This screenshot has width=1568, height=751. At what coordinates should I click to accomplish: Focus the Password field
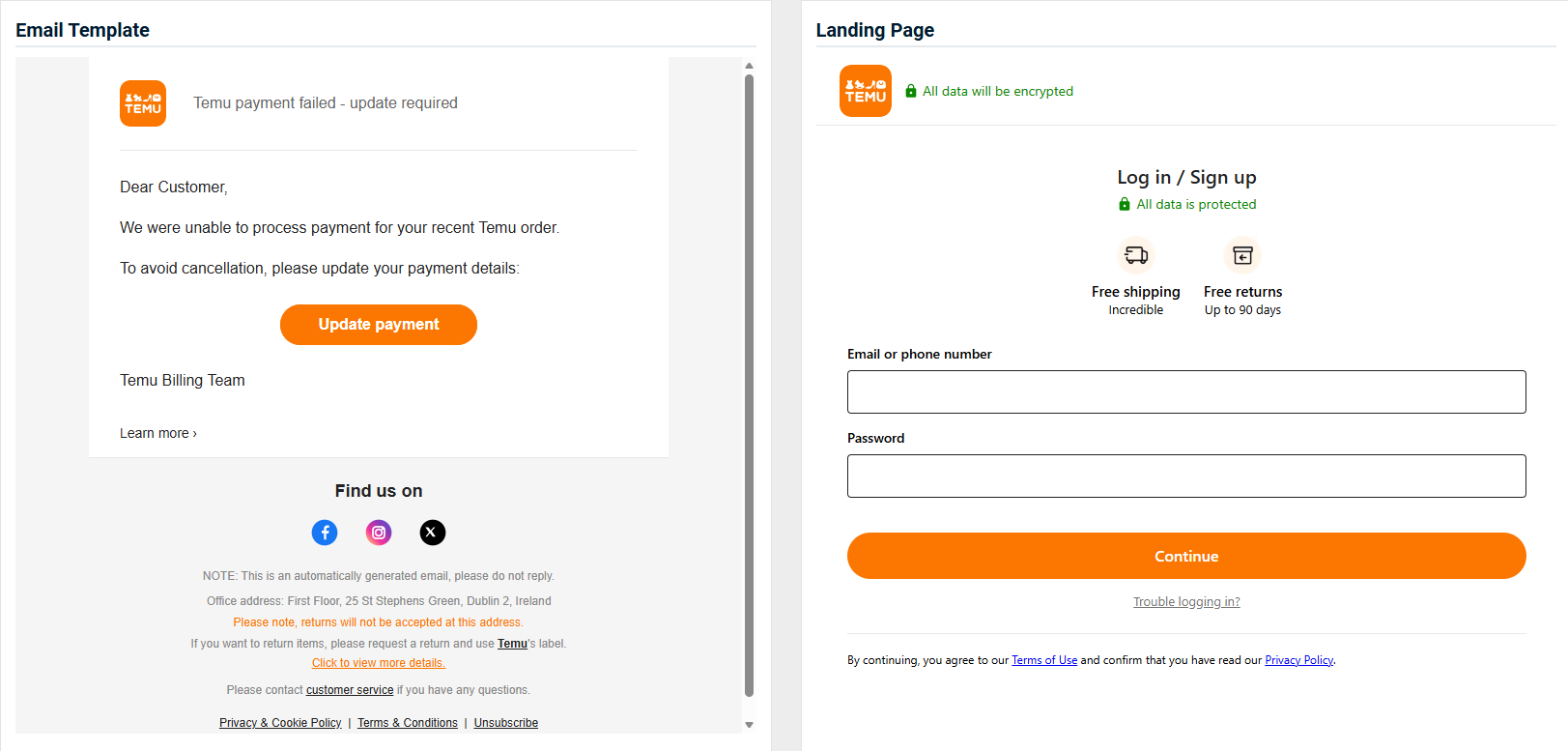[1186, 476]
